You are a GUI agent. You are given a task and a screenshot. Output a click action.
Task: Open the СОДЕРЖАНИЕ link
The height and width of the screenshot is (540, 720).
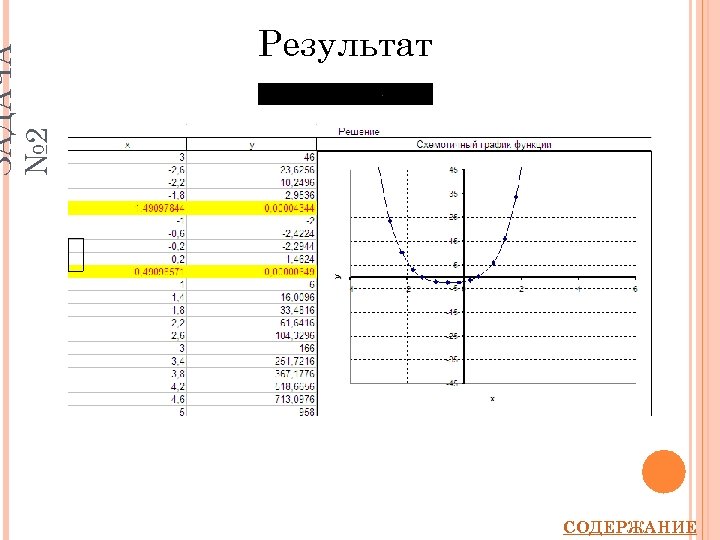coord(630,527)
